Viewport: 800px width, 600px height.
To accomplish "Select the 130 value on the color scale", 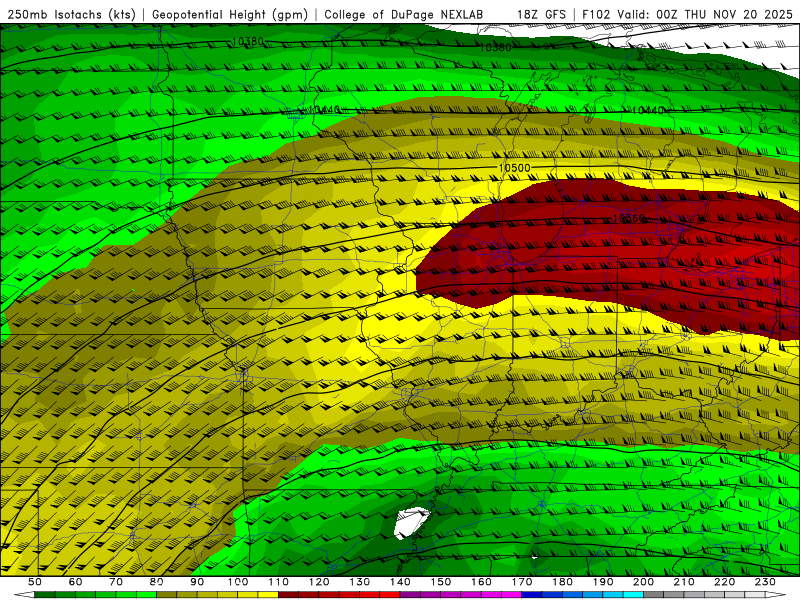I will [360, 582].
